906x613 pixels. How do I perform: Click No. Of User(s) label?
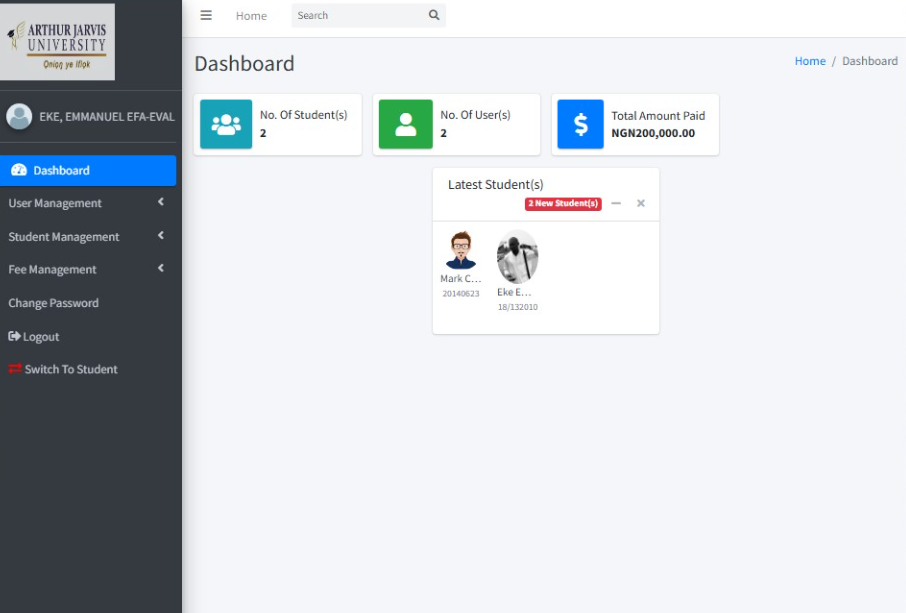(x=476, y=115)
